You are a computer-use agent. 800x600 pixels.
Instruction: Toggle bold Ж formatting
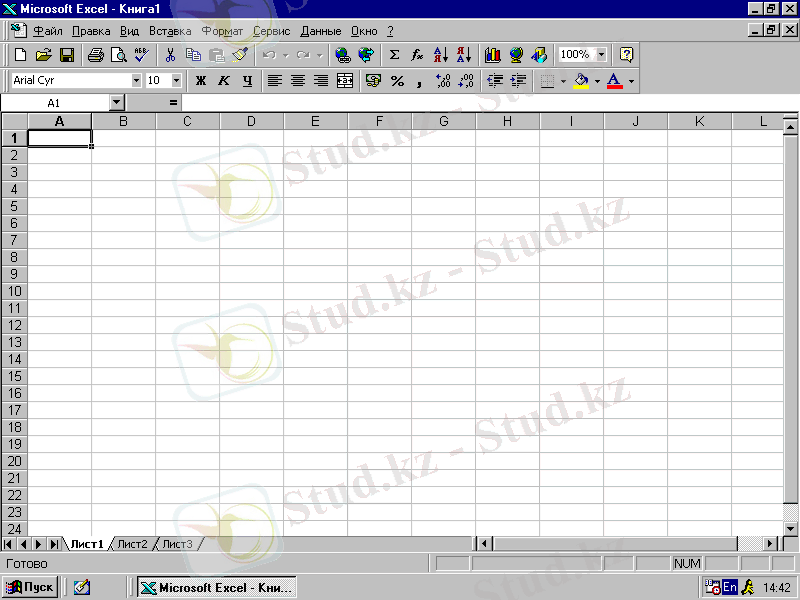(201, 81)
